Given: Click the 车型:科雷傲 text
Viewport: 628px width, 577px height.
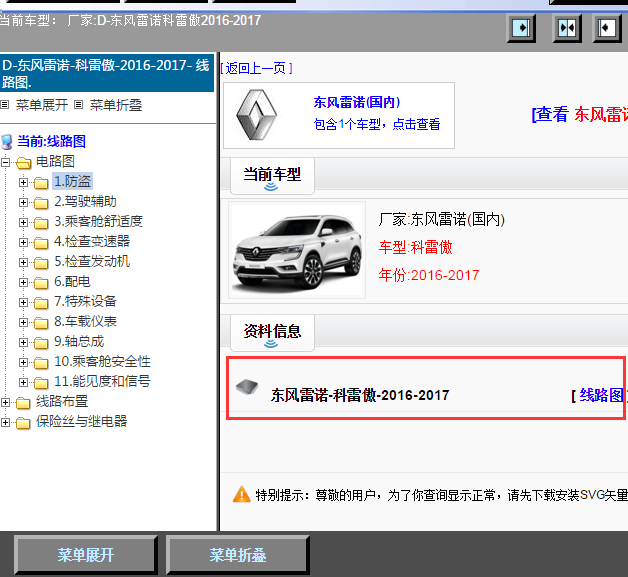Looking at the screenshot, I should coord(415,247).
